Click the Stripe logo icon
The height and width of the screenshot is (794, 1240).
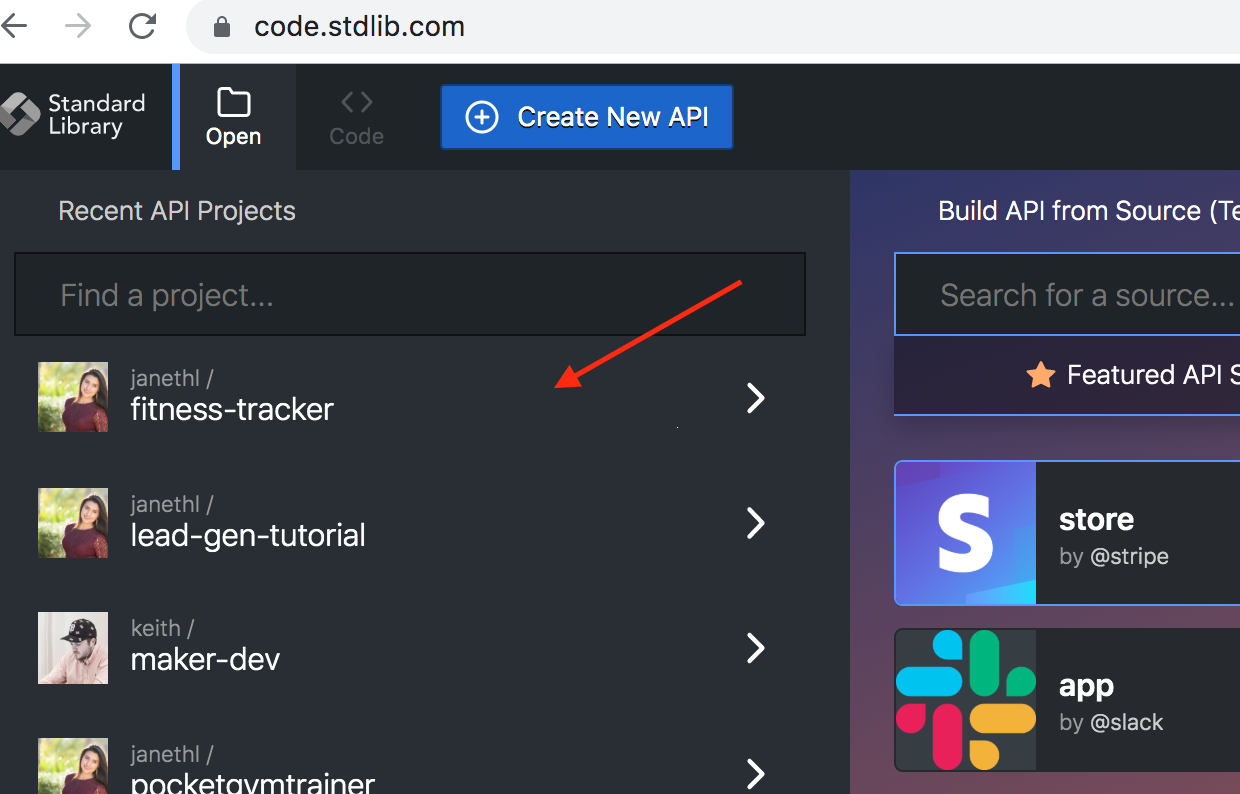pyautogui.click(x=966, y=533)
